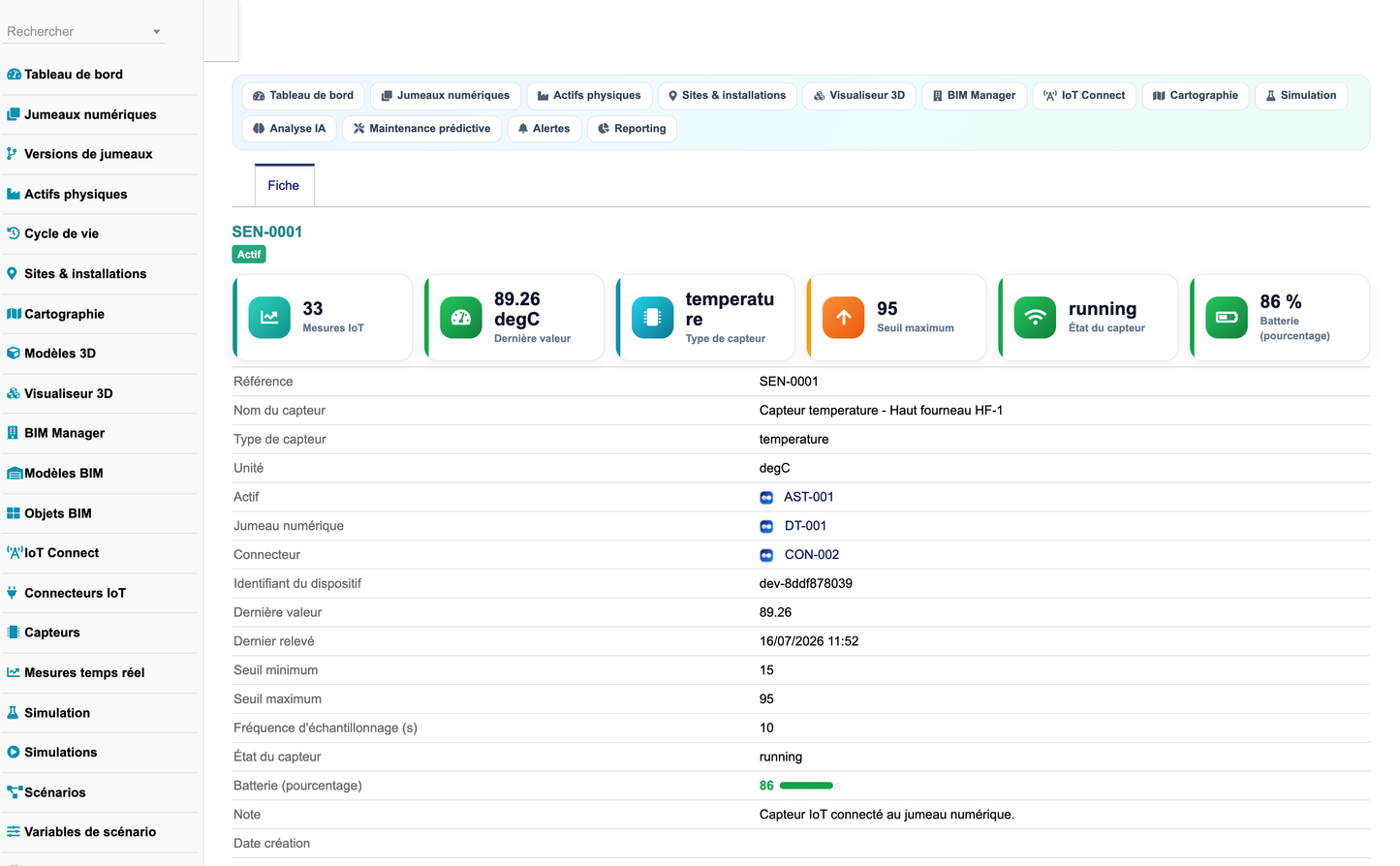Click the Seuil maximum arrow card icon
The image size is (1400, 866).
coord(844,318)
